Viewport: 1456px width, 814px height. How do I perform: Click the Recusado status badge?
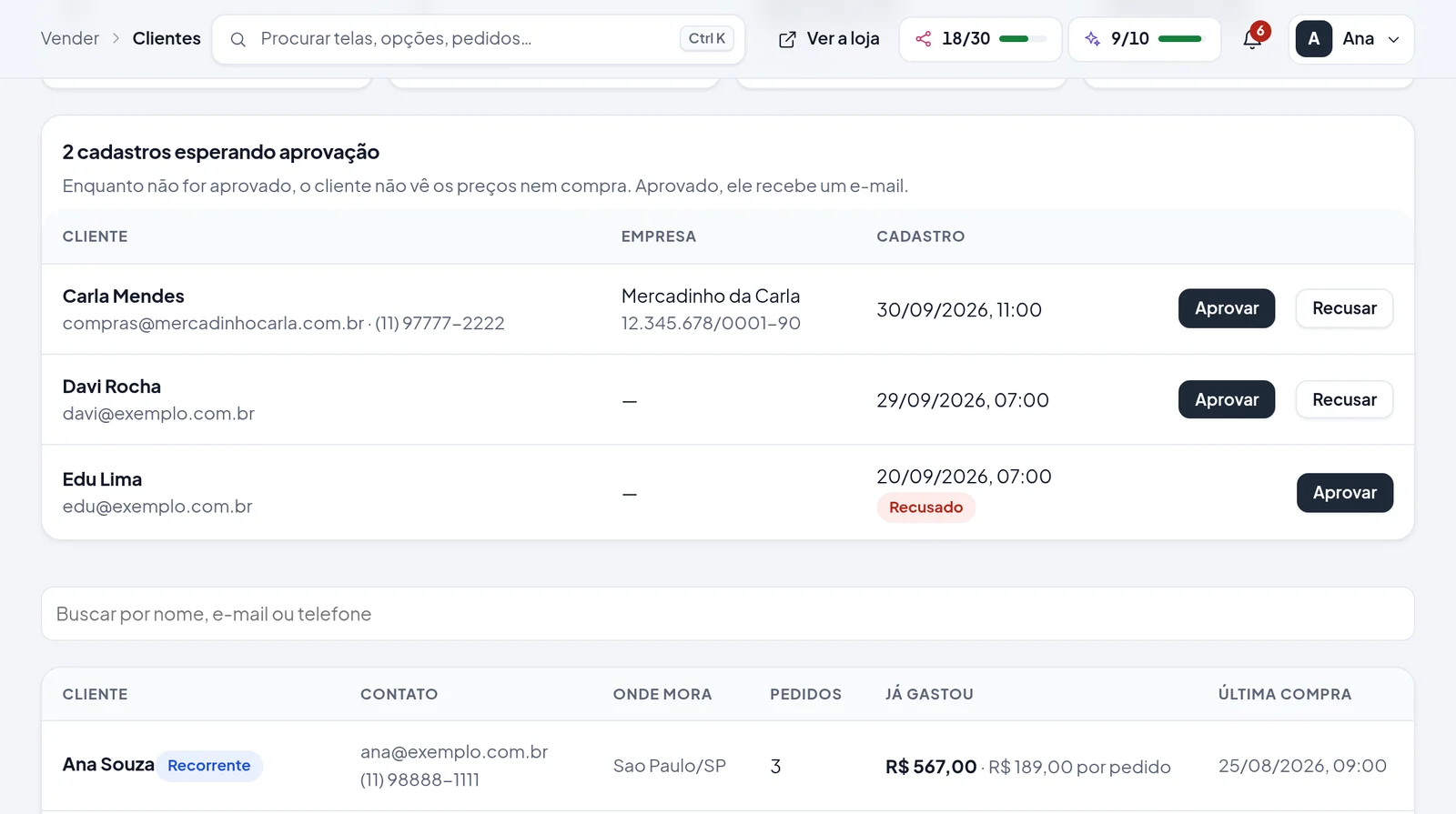click(x=925, y=507)
